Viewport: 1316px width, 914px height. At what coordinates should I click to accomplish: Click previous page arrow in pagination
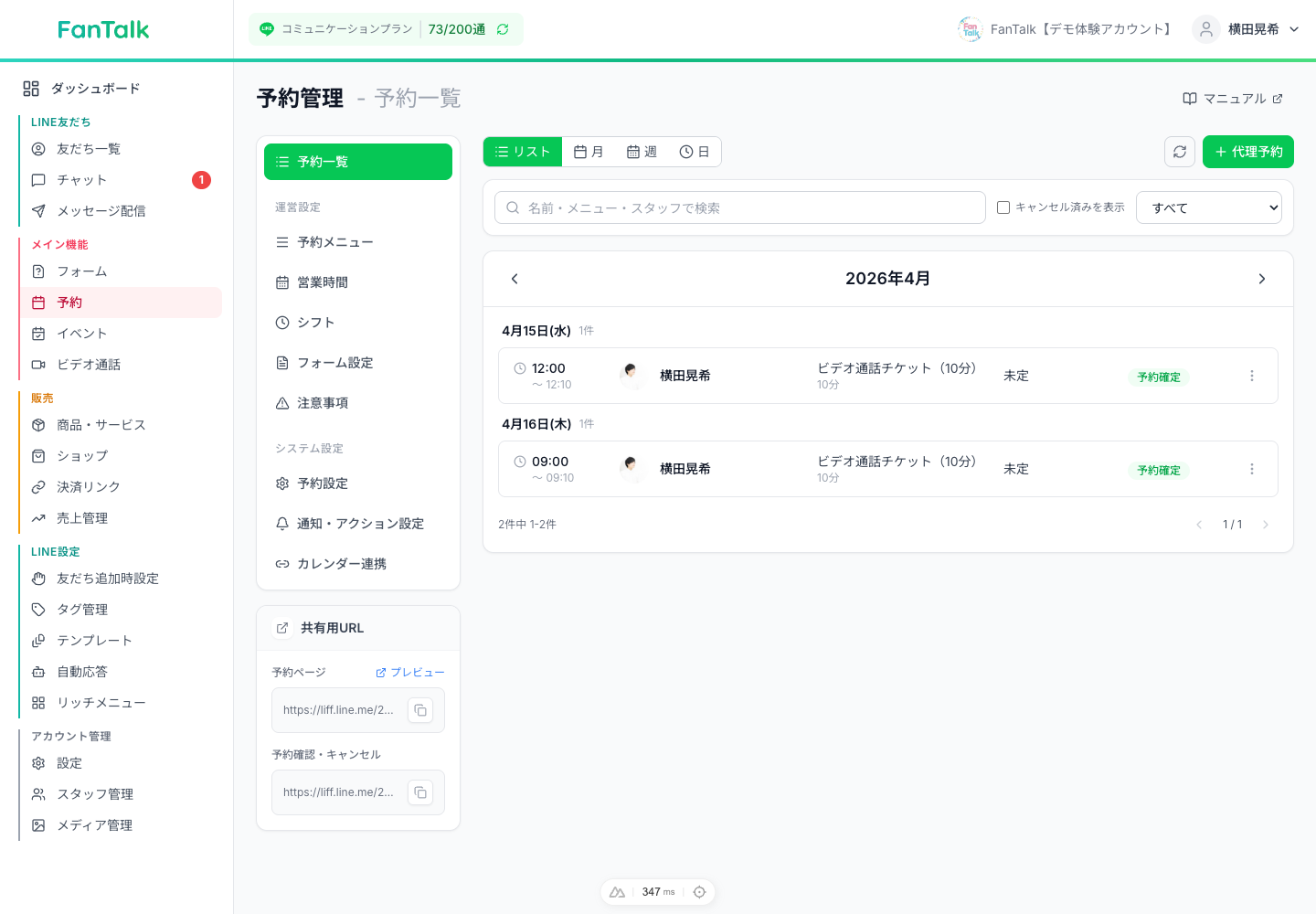click(1199, 525)
